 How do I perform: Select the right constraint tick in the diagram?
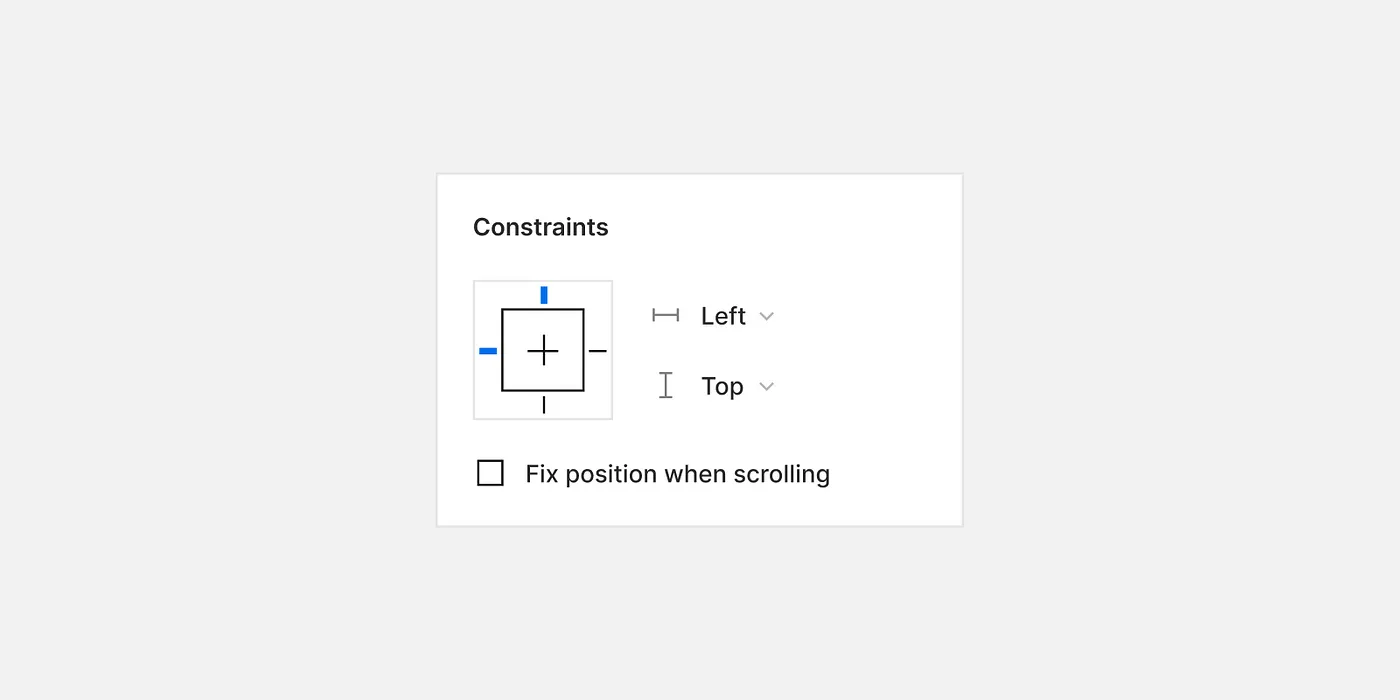599,350
